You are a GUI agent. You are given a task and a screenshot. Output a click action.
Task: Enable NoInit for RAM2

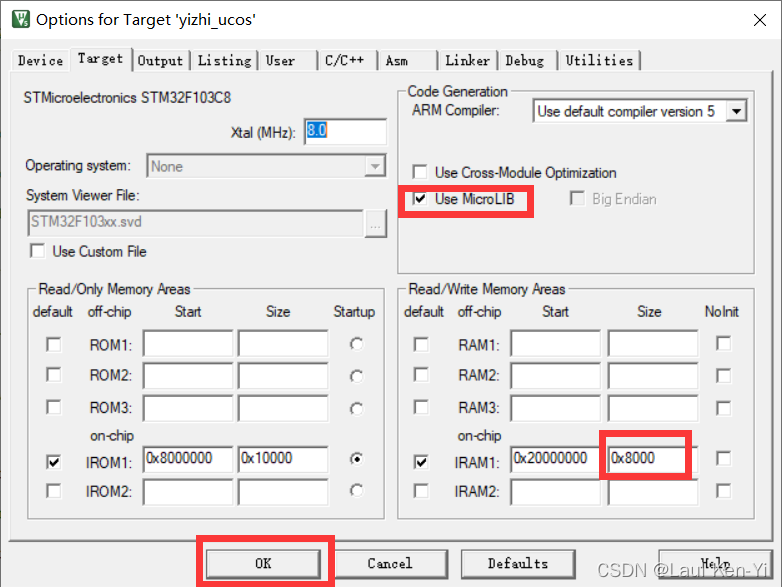click(x=723, y=376)
